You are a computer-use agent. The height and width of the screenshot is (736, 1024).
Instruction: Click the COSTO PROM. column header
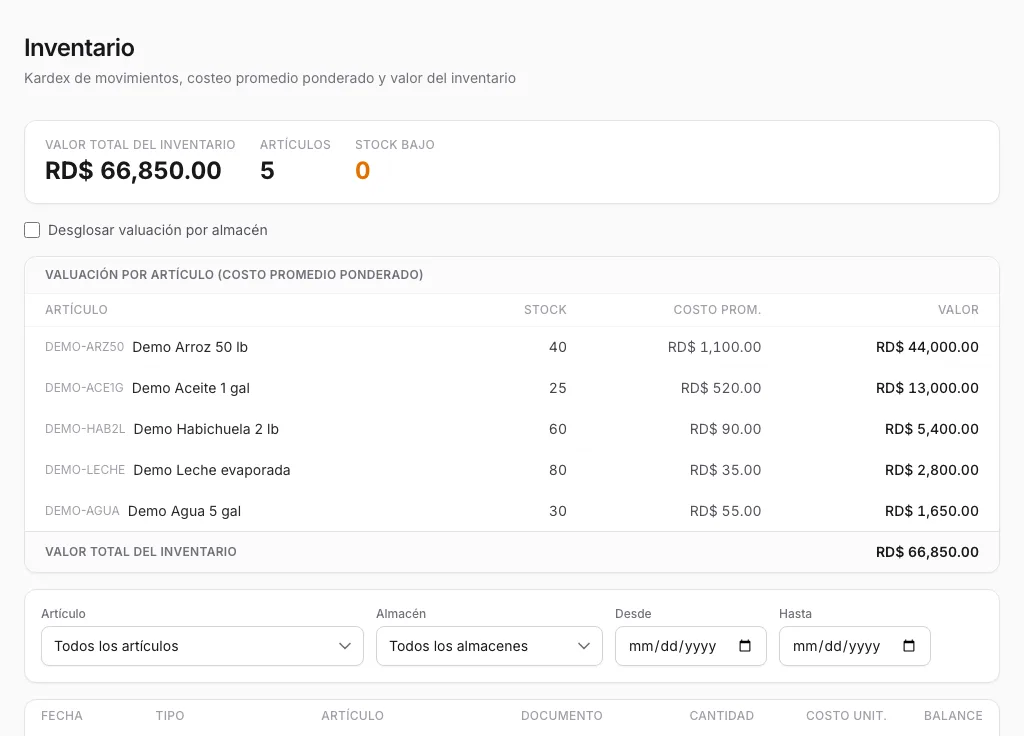click(x=717, y=310)
